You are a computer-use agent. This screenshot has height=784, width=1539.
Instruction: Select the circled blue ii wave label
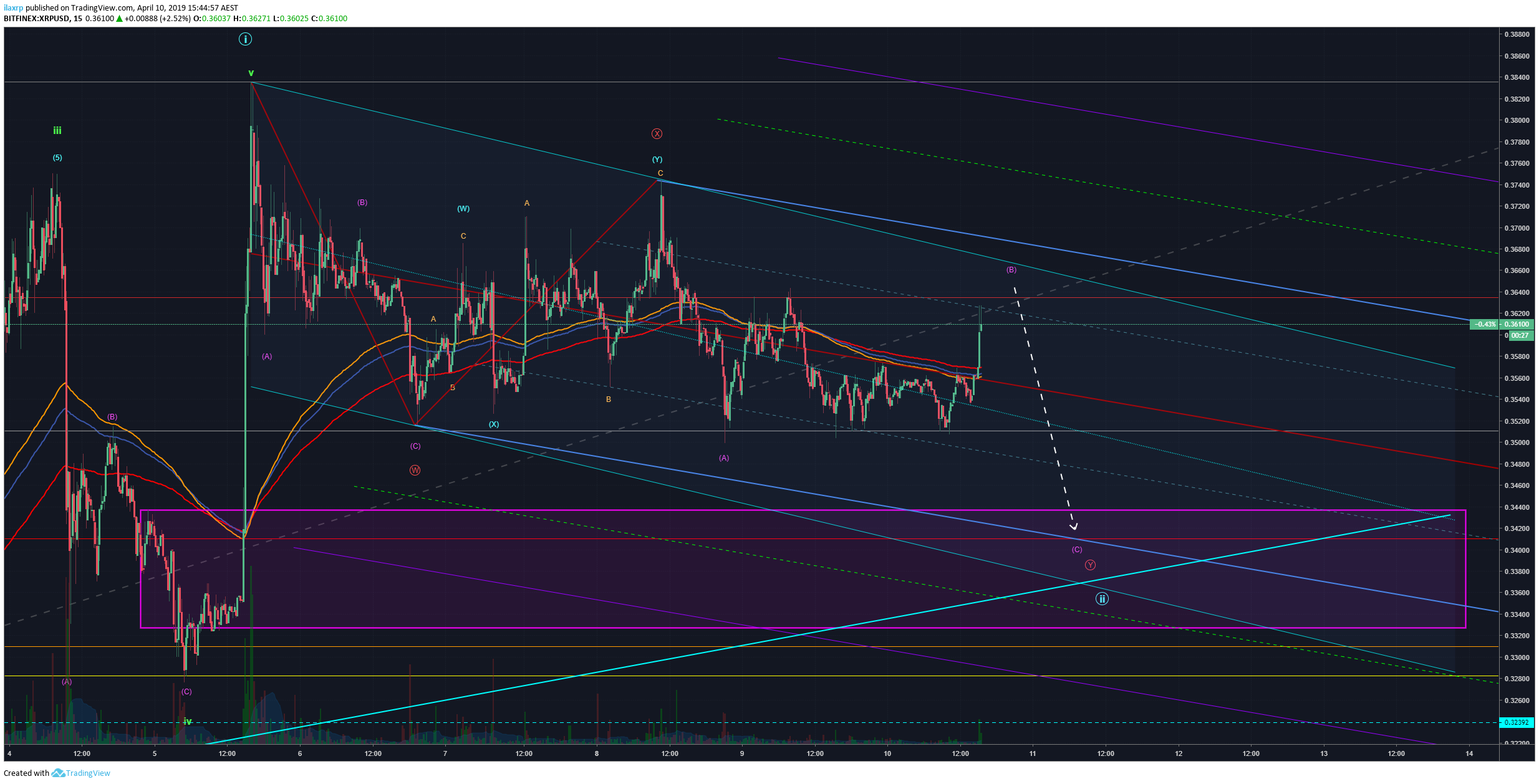pyautogui.click(x=1102, y=599)
